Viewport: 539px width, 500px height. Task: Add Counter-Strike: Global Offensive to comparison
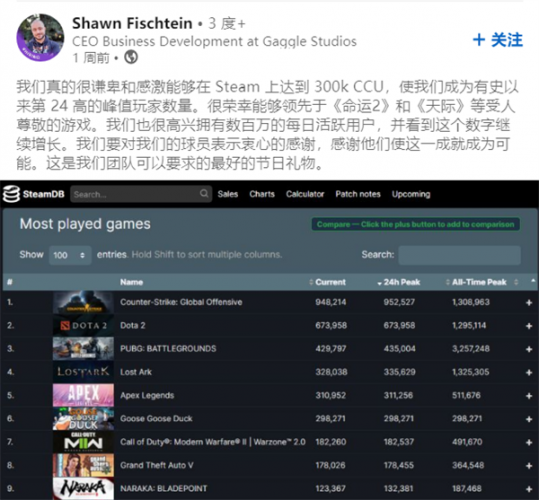[x=529, y=303]
